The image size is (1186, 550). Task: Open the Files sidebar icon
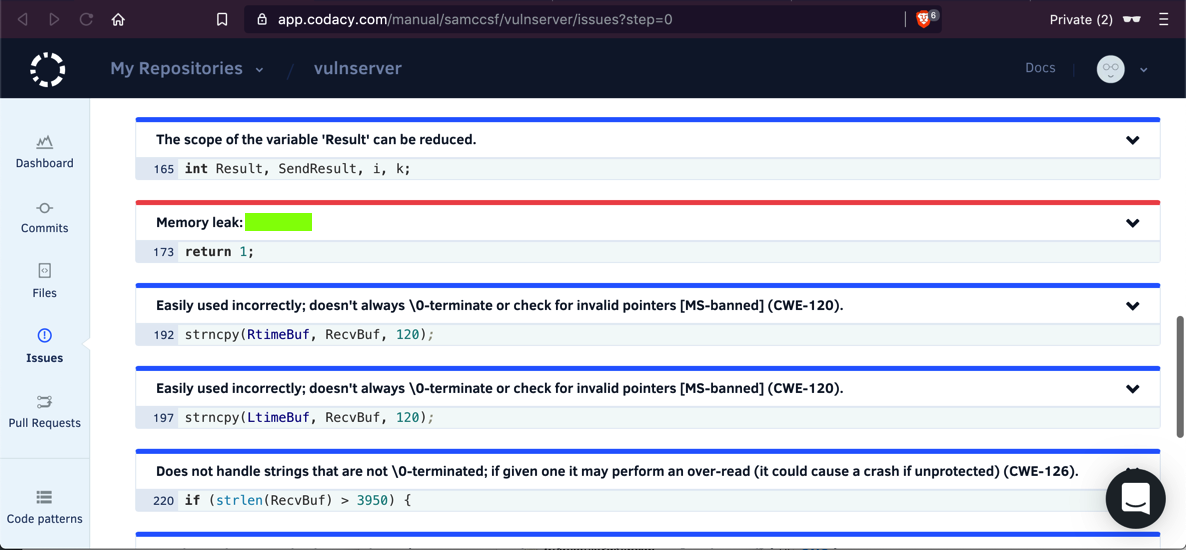(x=45, y=271)
